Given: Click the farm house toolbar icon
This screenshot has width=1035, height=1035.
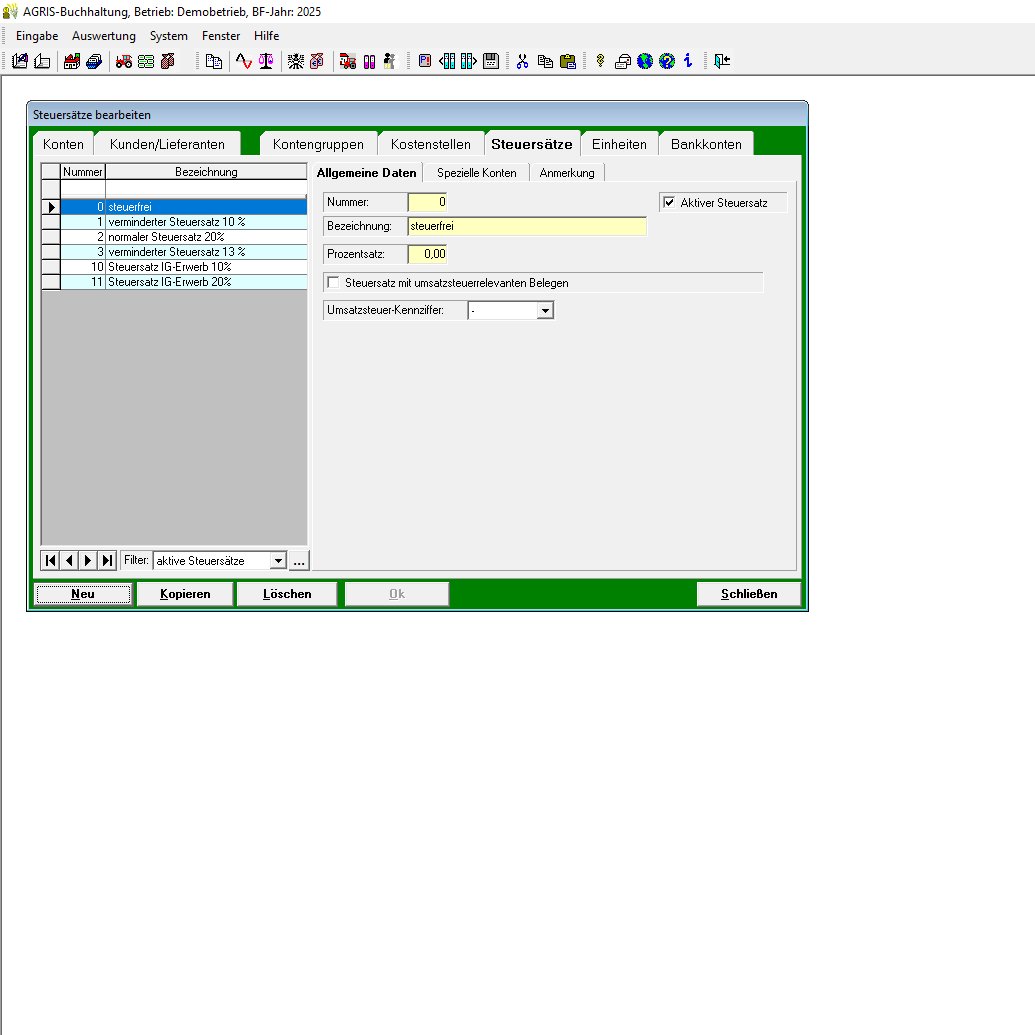Looking at the screenshot, I should [72, 61].
